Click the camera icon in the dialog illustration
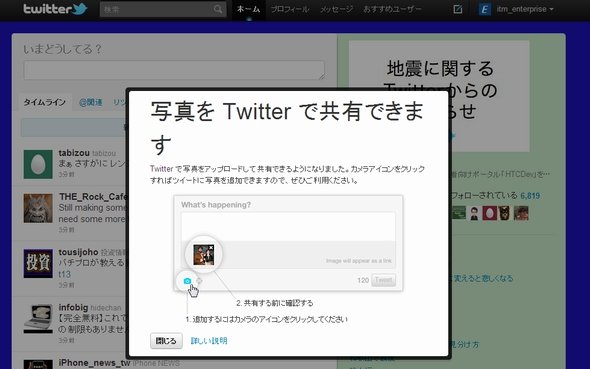Screen dimensions: 590x369 (187, 281)
